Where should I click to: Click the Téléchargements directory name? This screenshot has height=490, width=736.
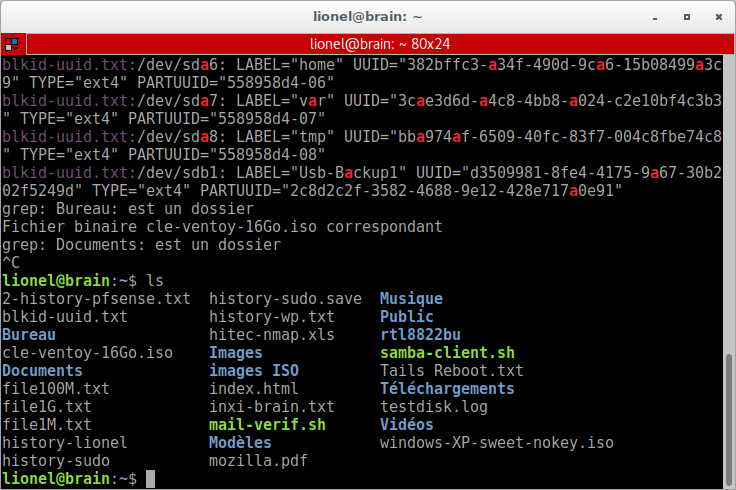(447, 389)
